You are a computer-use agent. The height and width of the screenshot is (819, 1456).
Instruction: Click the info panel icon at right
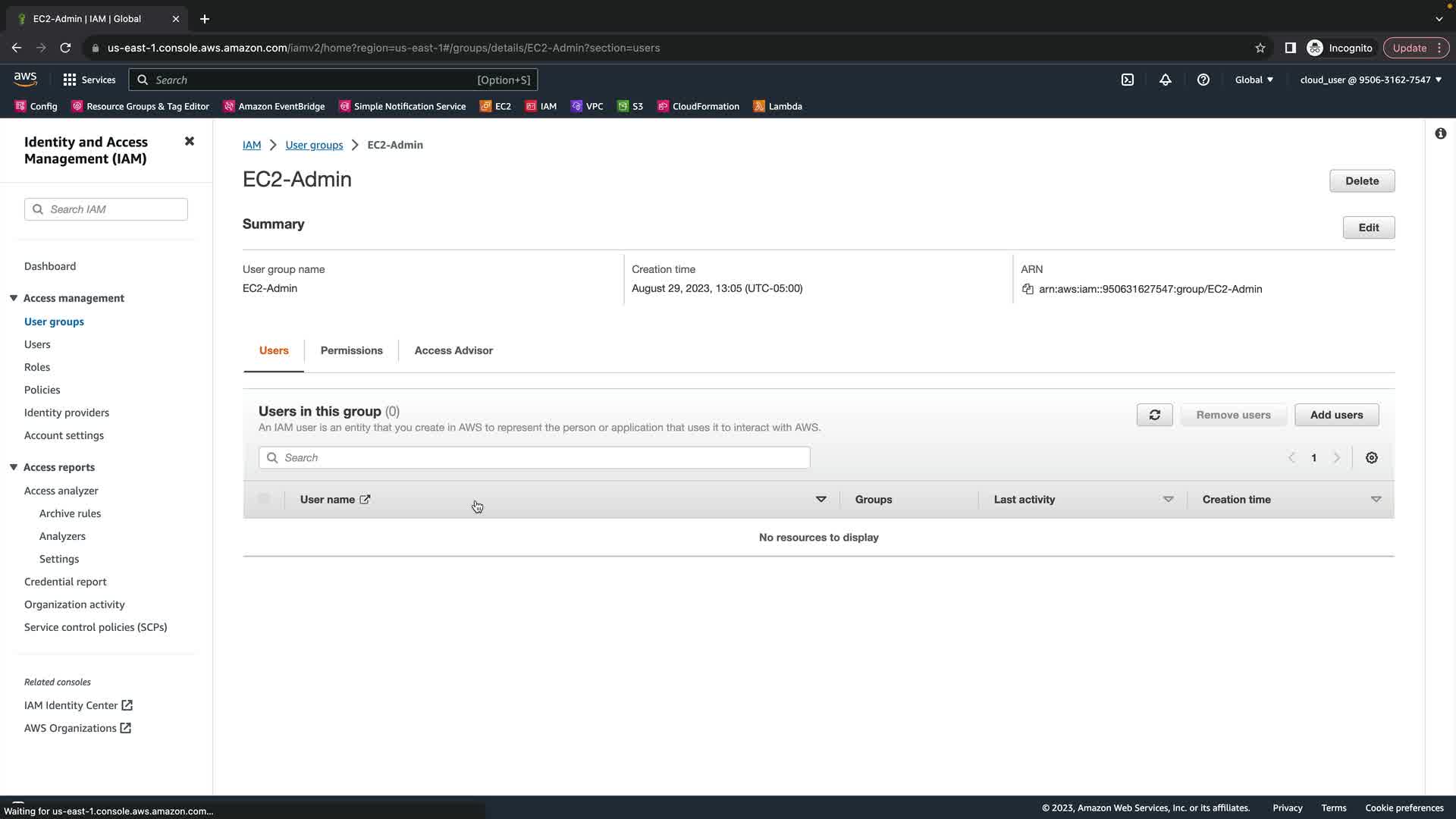tap(1440, 133)
